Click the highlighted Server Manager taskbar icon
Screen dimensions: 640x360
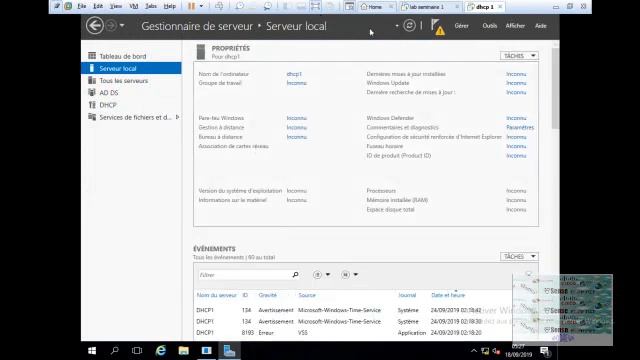[229, 351]
